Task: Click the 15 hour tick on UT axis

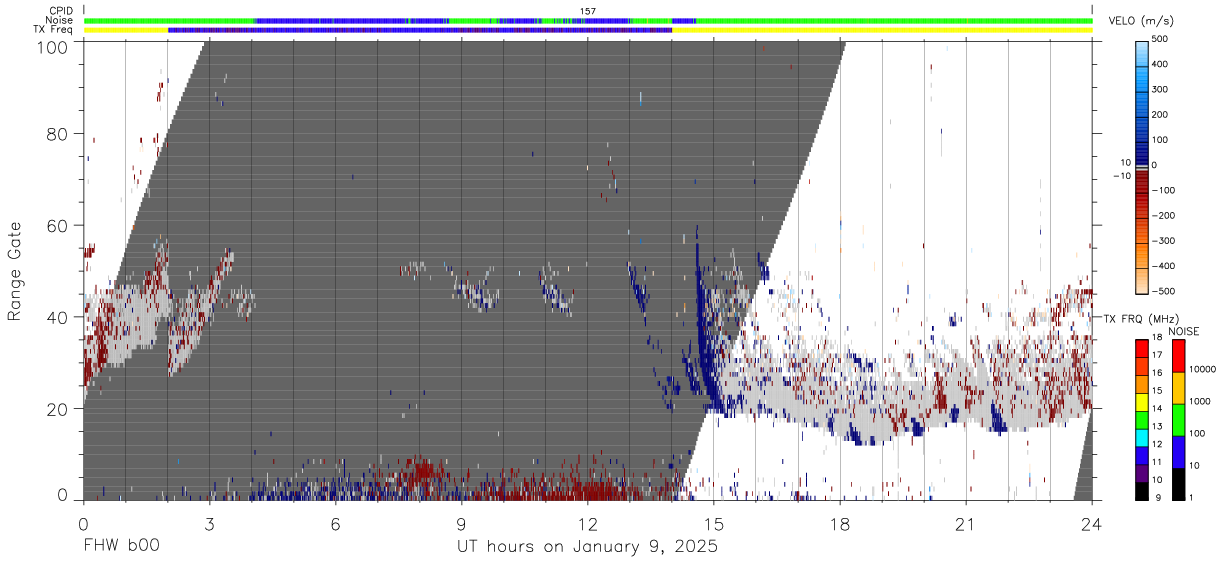Action: pos(714,523)
